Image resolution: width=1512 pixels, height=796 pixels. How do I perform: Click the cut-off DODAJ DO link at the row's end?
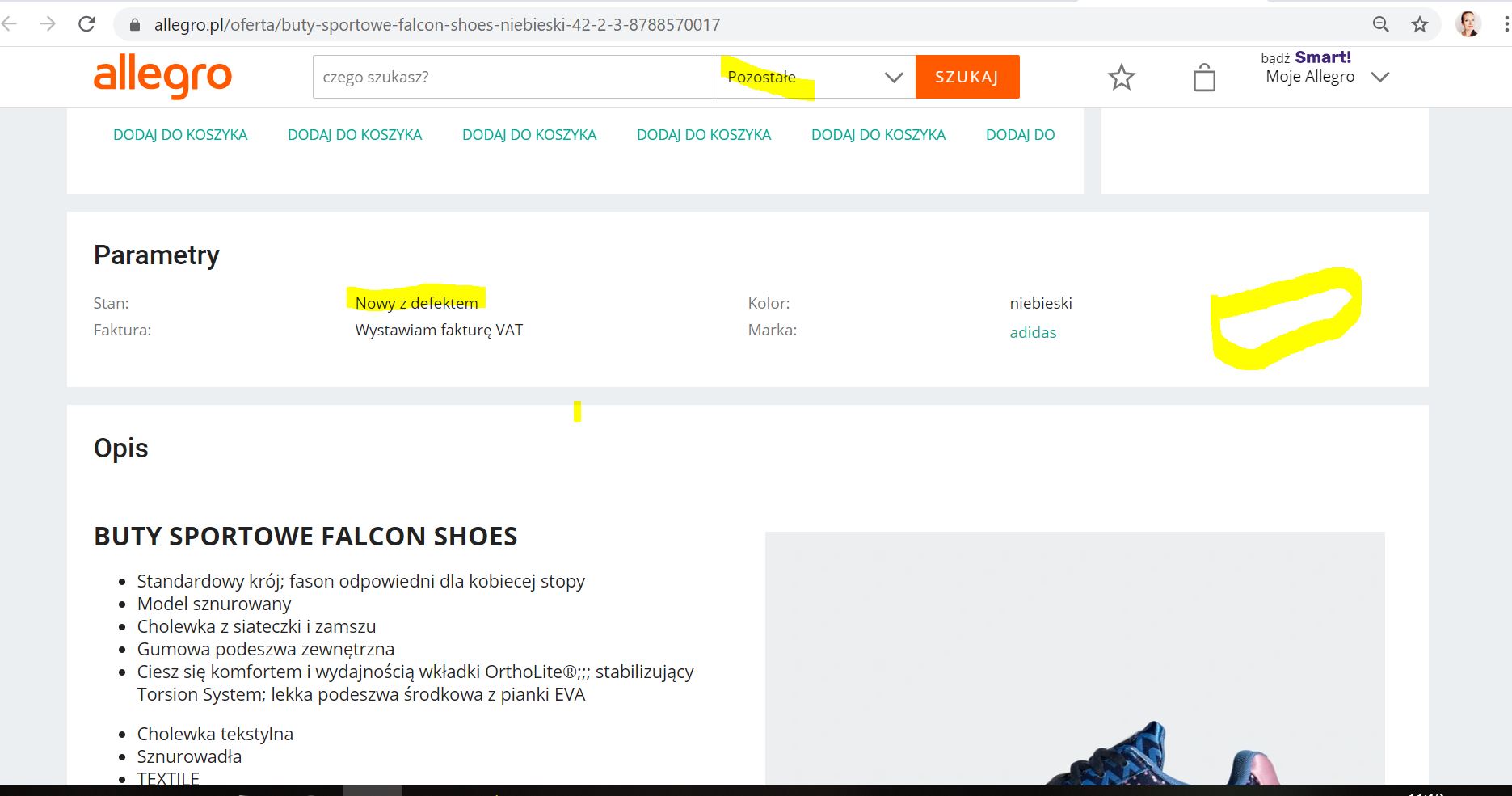(1020, 135)
